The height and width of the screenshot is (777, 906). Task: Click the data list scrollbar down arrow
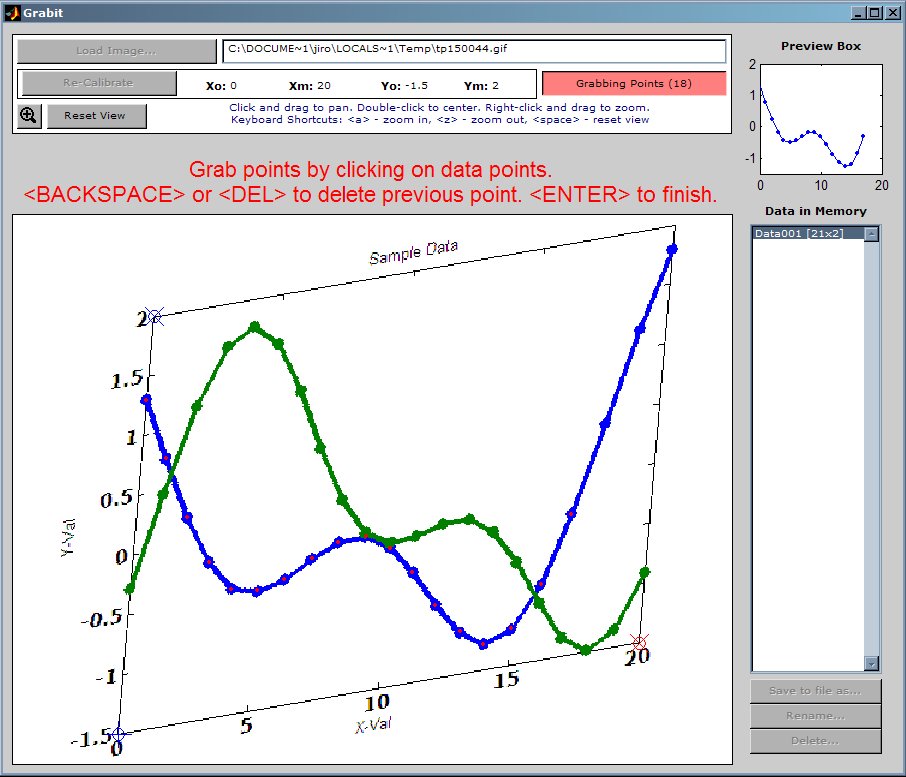(x=871, y=663)
